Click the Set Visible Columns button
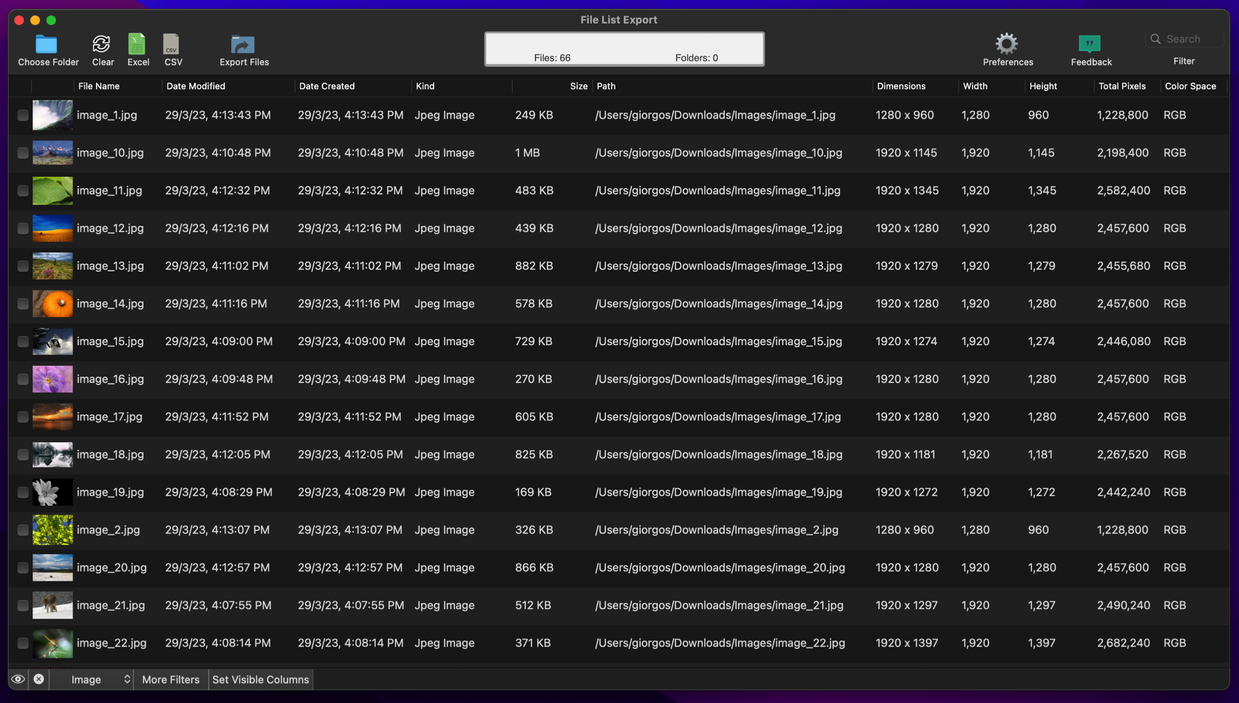The image size is (1239, 703). (260, 679)
